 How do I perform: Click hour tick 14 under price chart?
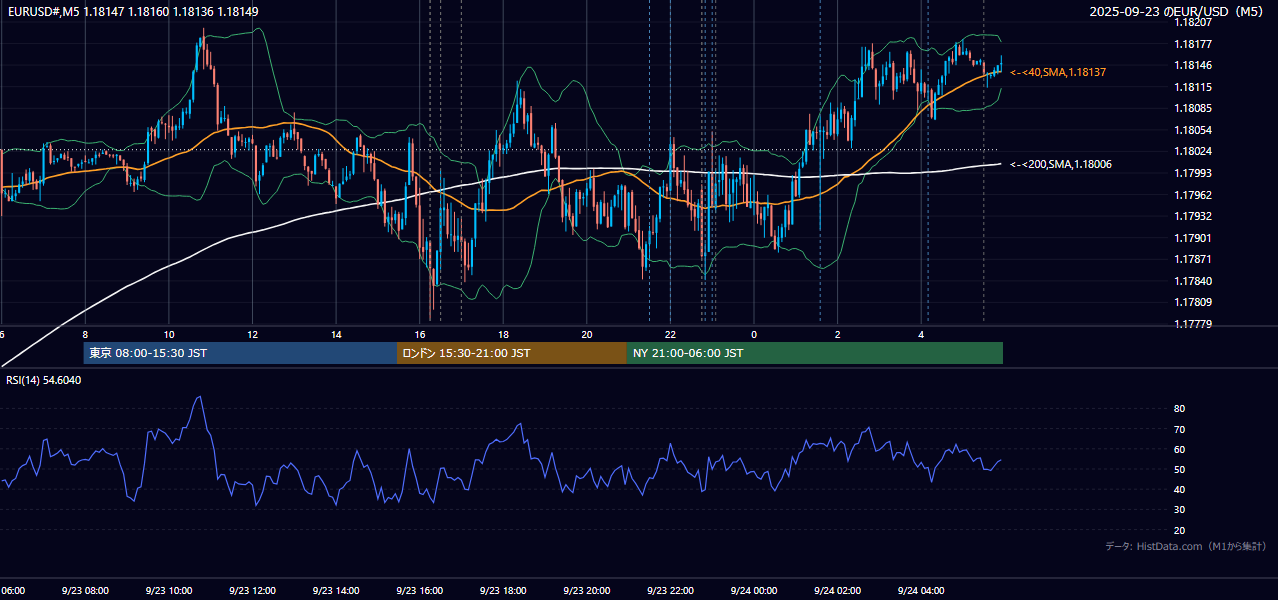click(x=336, y=334)
